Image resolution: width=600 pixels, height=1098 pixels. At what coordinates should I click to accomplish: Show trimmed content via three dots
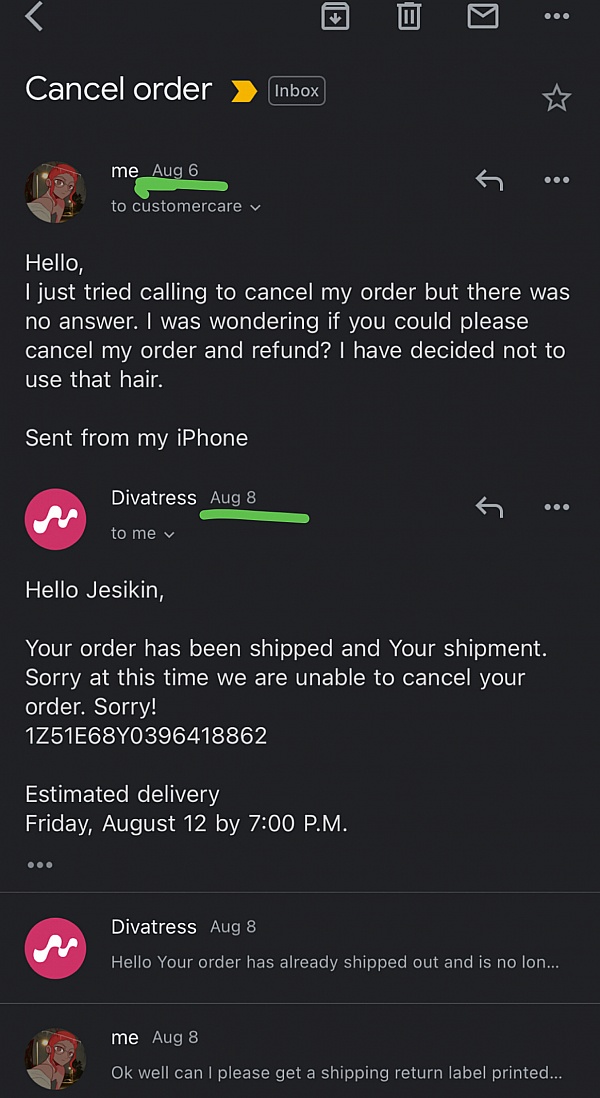pyautogui.click(x=40, y=865)
